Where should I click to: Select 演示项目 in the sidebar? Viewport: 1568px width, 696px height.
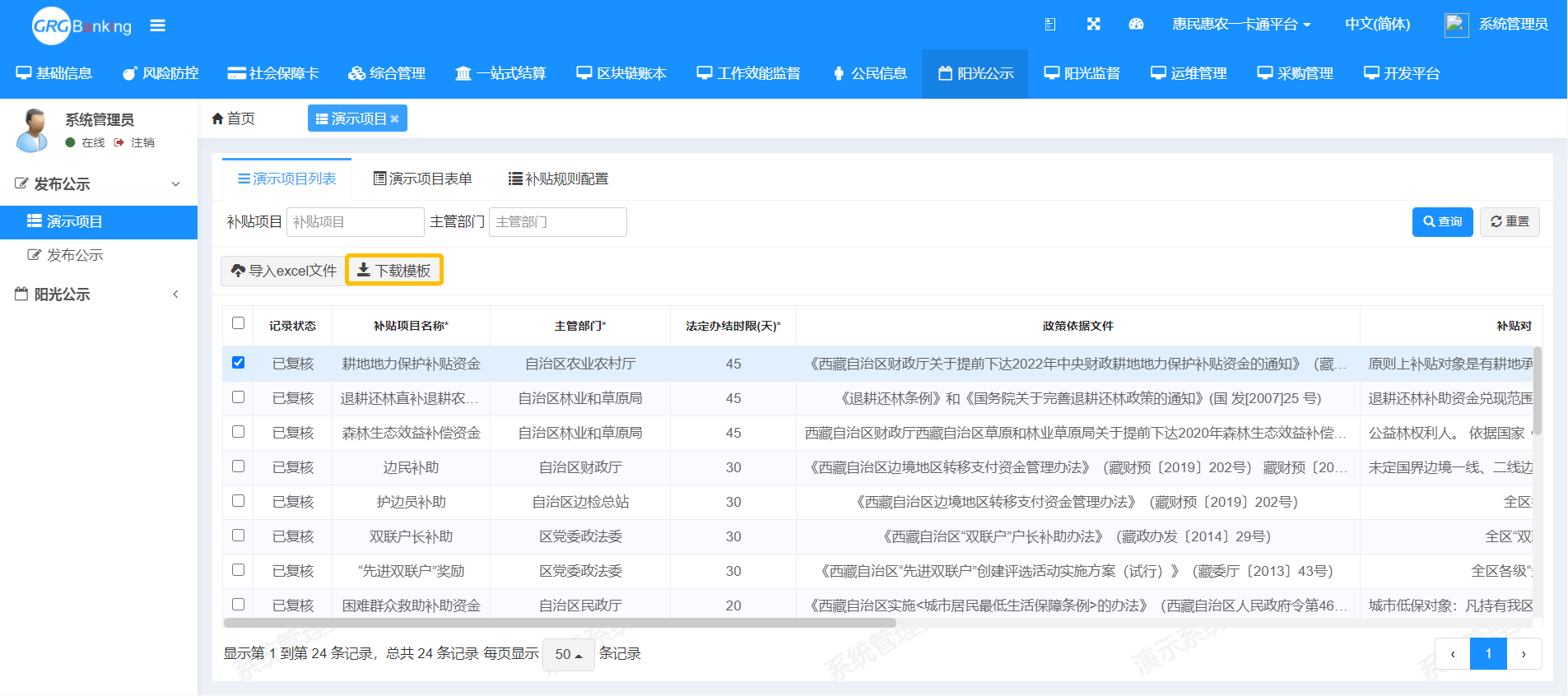99,221
